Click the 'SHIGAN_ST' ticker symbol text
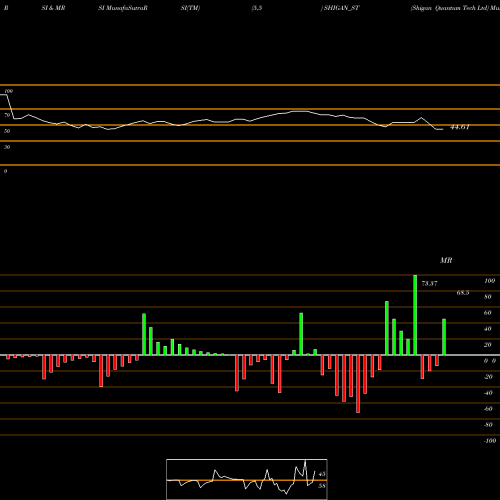This screenshot has height=500, width=500. point(342,8)
